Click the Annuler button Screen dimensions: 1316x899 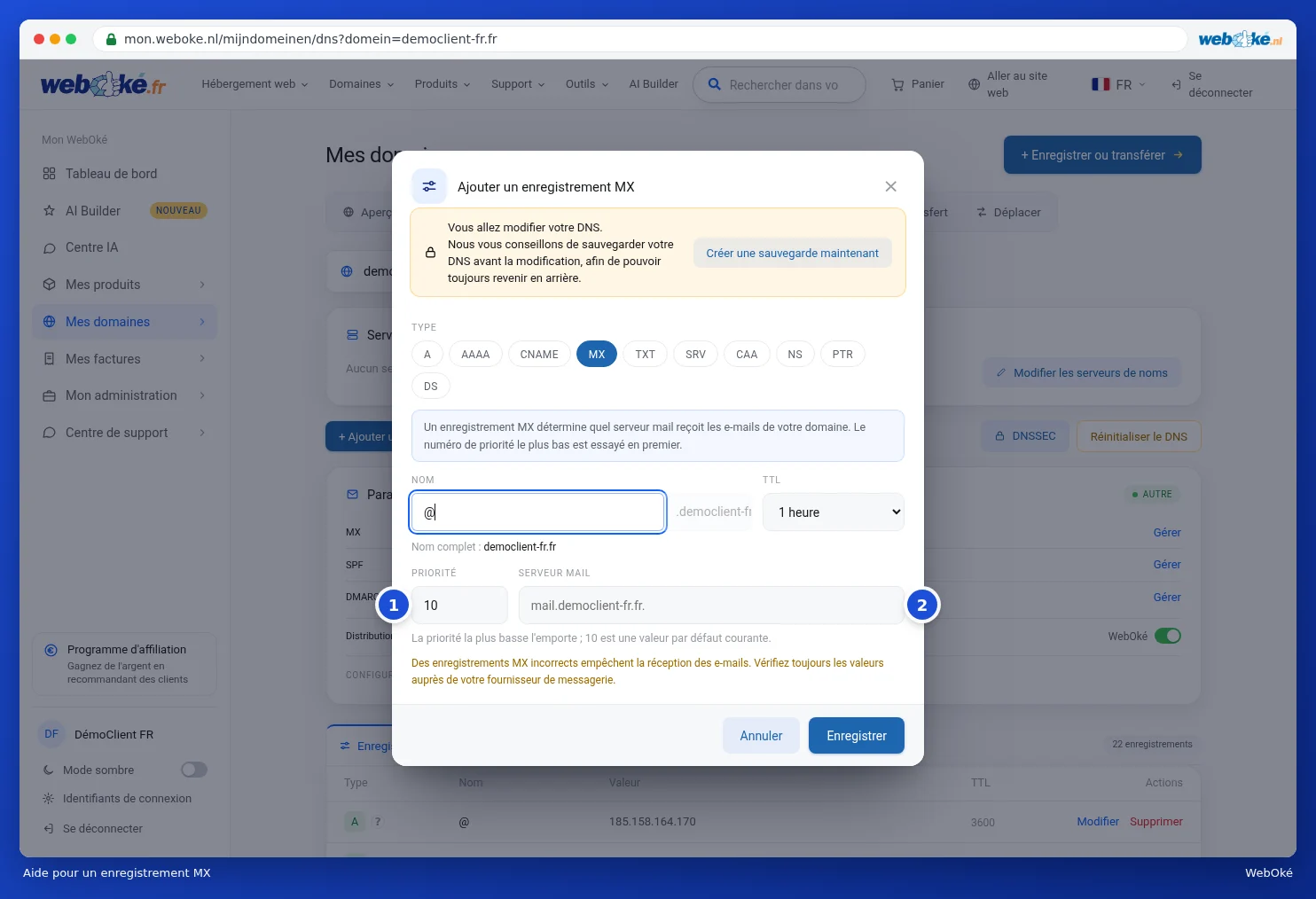point(761,736)
